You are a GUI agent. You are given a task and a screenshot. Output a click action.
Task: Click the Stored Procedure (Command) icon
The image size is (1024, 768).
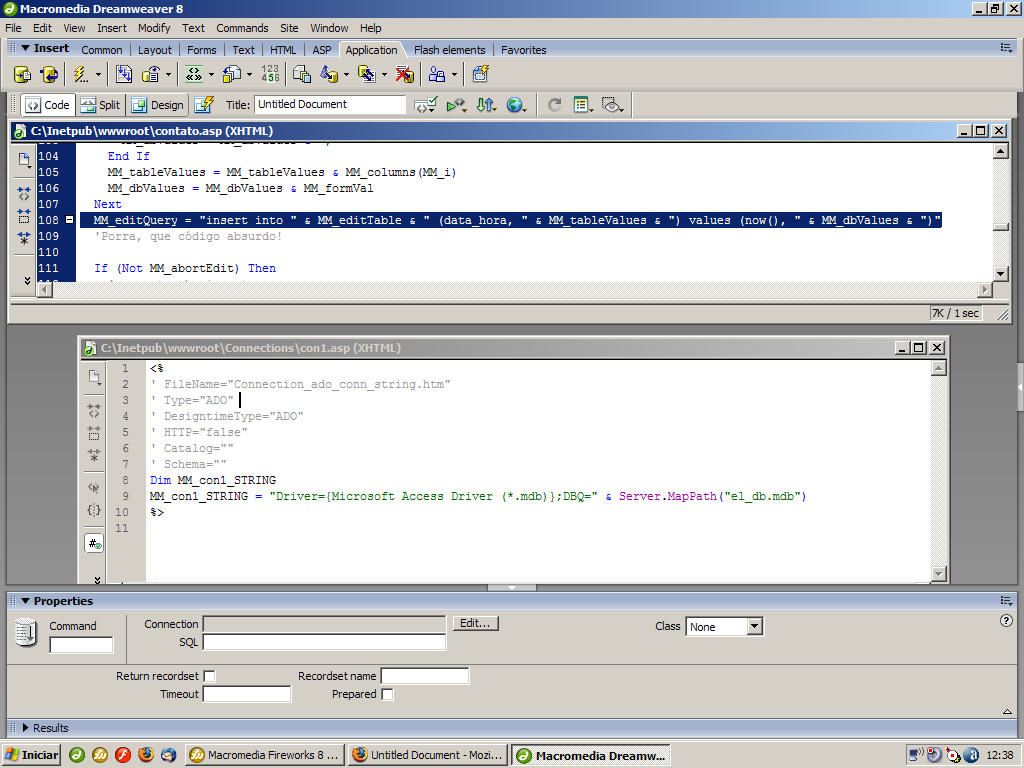tap(49, 74)
